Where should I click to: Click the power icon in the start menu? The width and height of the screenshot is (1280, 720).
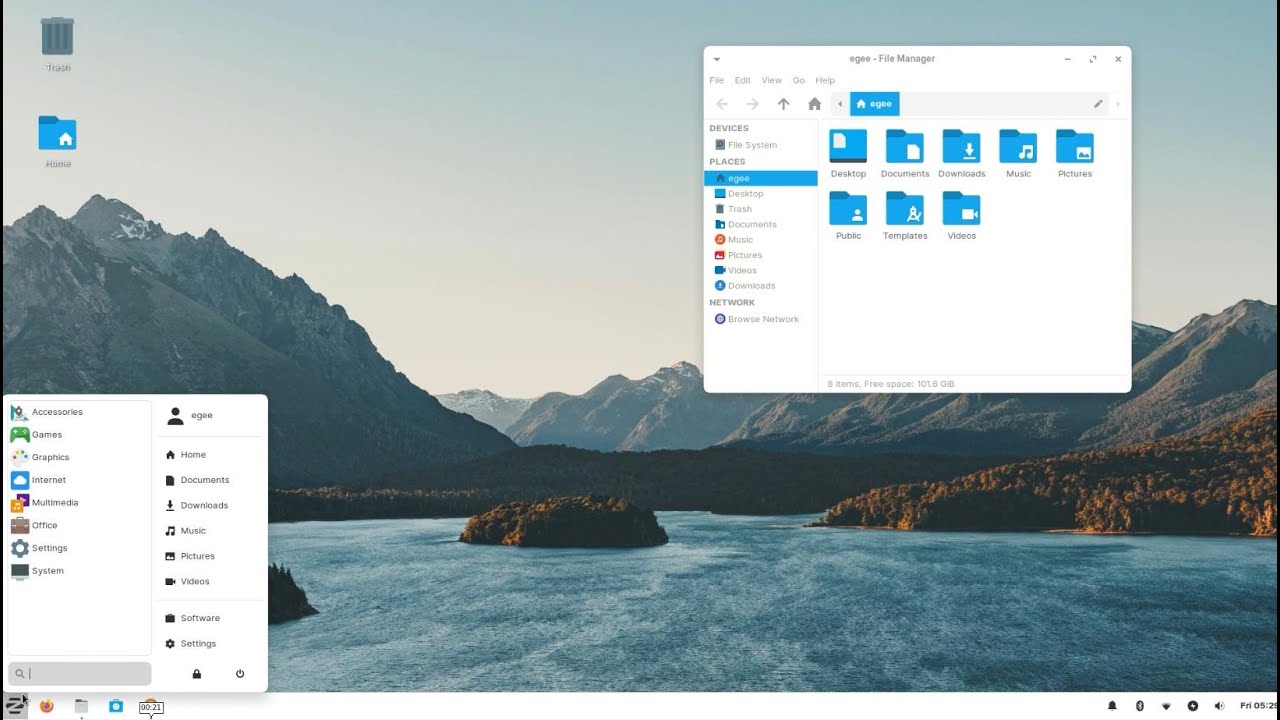pos(240,674)
